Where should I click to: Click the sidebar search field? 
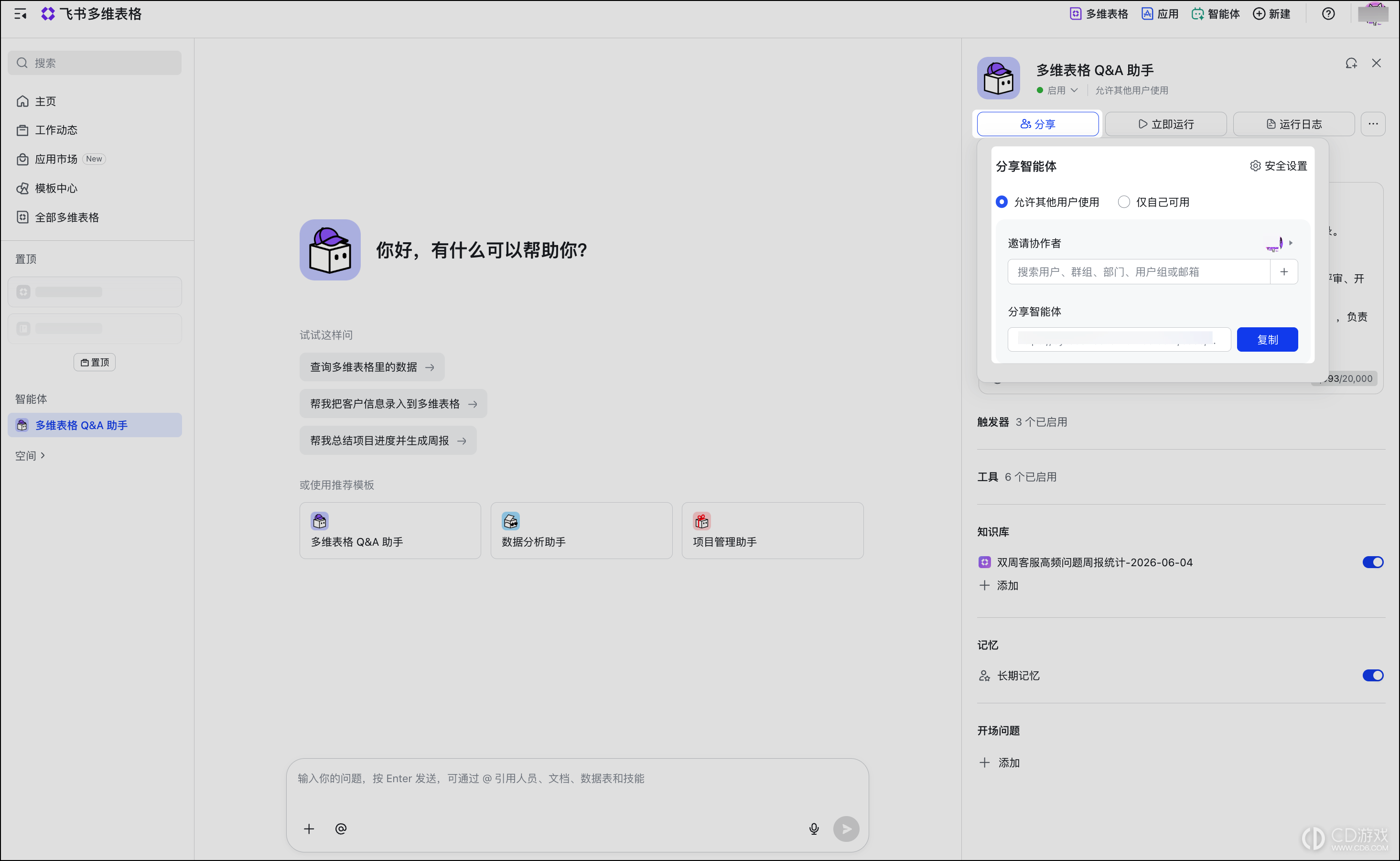(95, 63)
